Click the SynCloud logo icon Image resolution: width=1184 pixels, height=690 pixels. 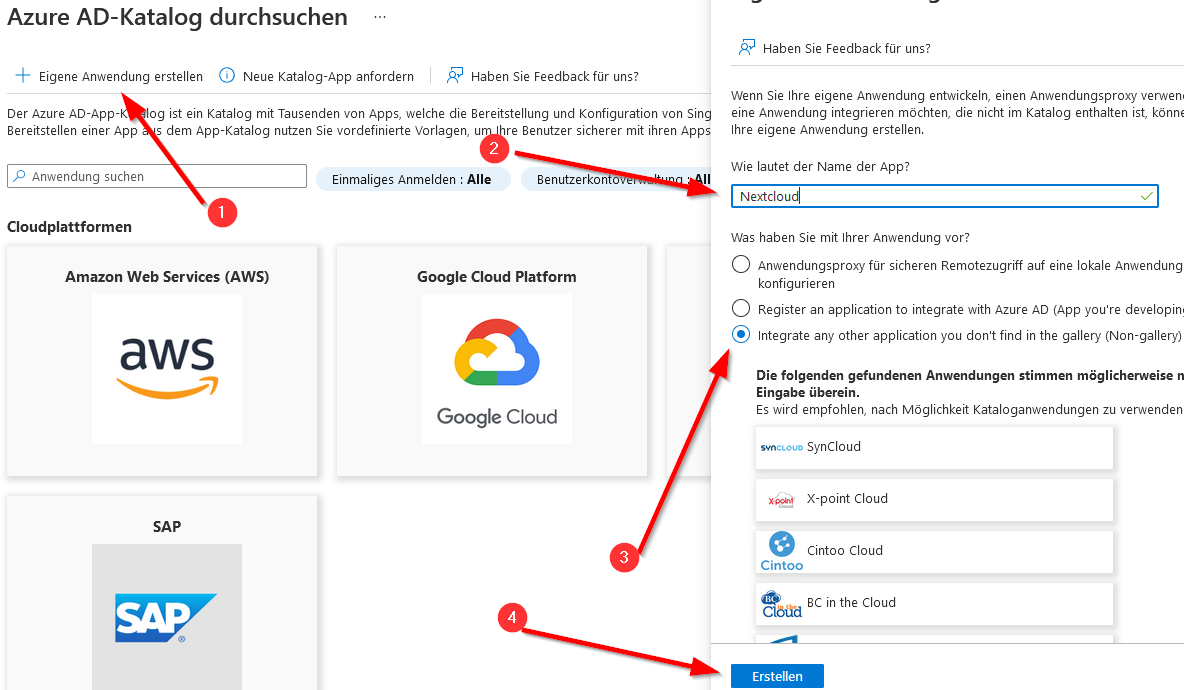point(782,448)
